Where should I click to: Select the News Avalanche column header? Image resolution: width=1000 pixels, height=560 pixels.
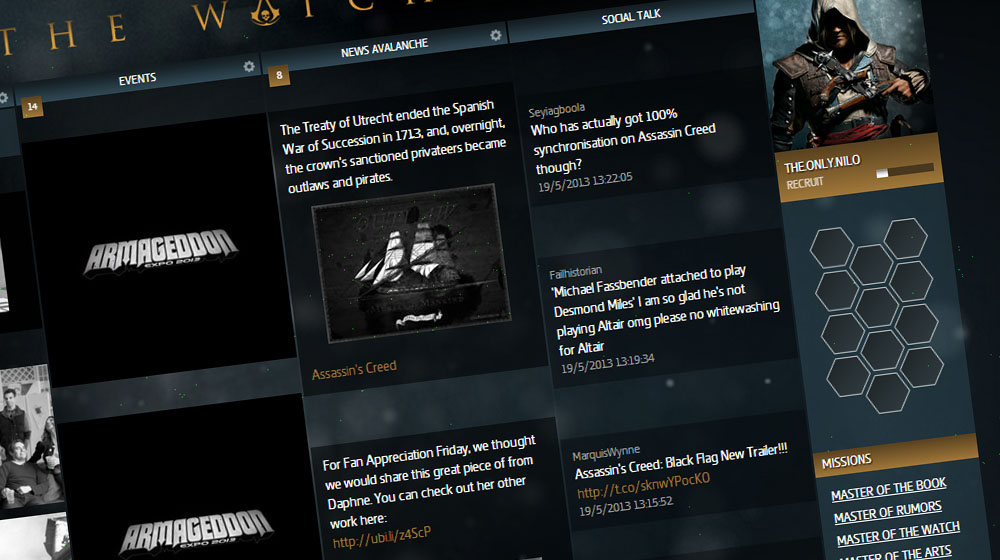[x=384, y=48]
